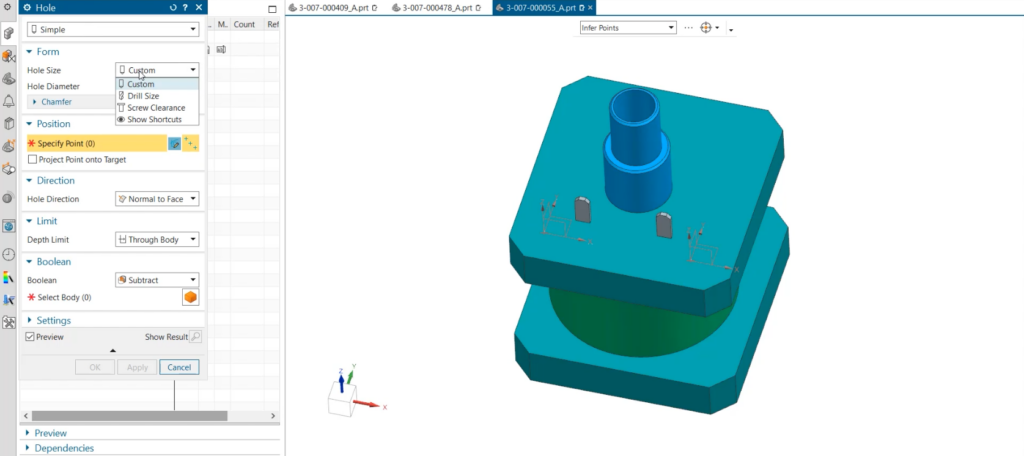Screen dimensions: 1024x456
Task: Click Show Result magnifier icon
Action: 195,337
